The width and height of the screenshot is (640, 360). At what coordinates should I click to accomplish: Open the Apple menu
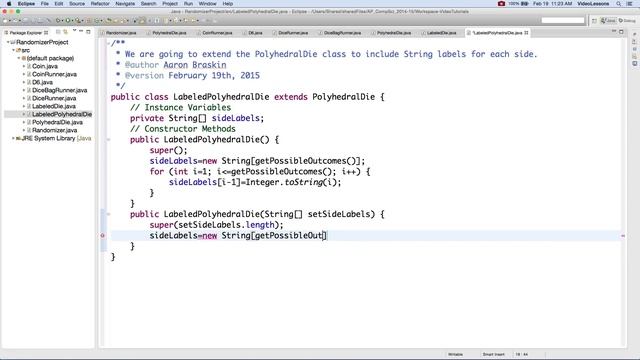click(9, 4)
